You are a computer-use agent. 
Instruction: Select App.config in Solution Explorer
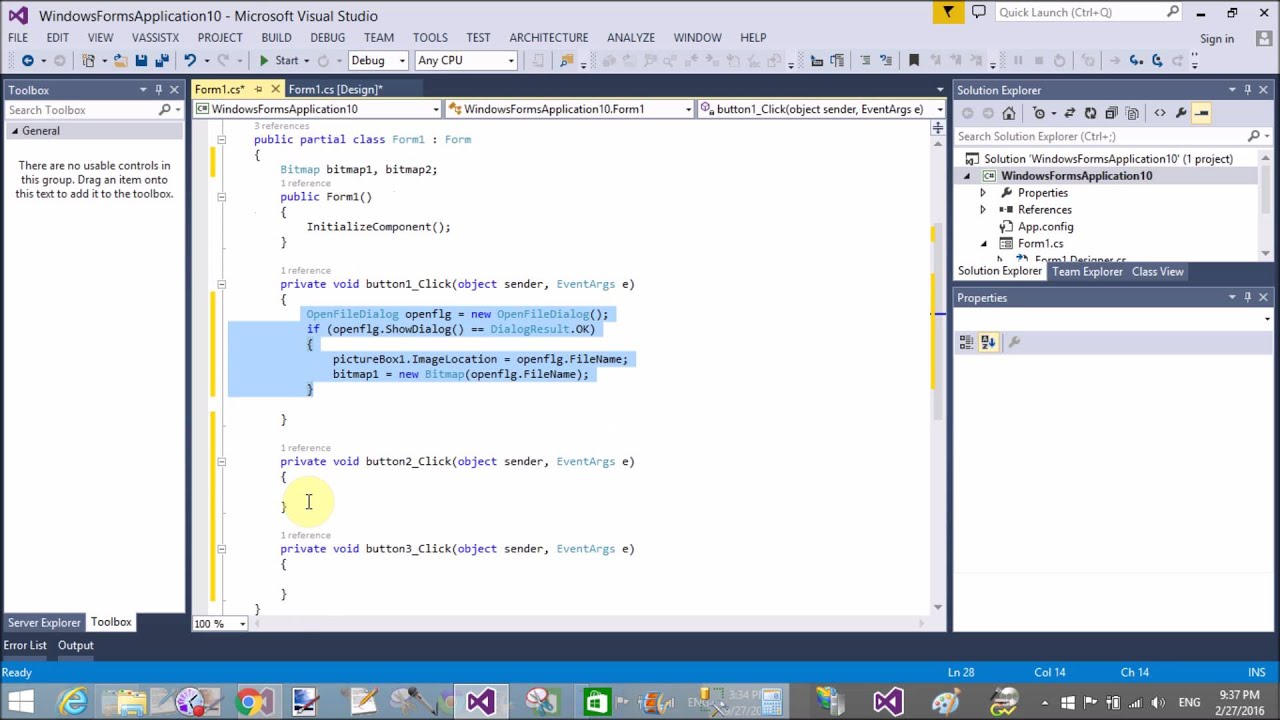[x=1045, y=227]
